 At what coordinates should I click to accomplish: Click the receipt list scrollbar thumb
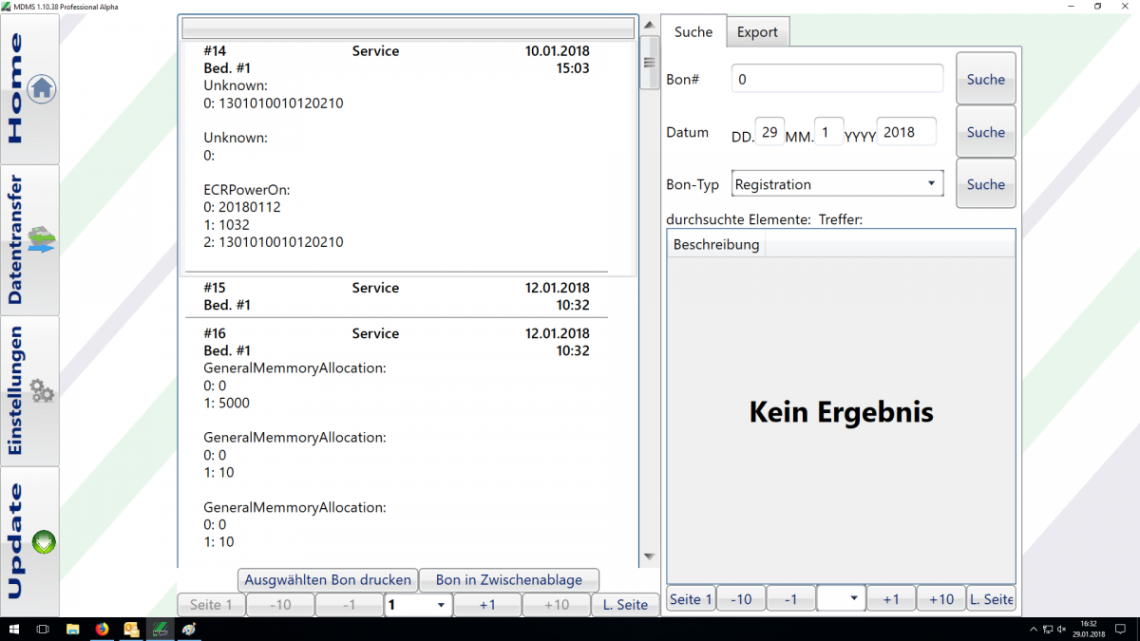pos(649,63)
